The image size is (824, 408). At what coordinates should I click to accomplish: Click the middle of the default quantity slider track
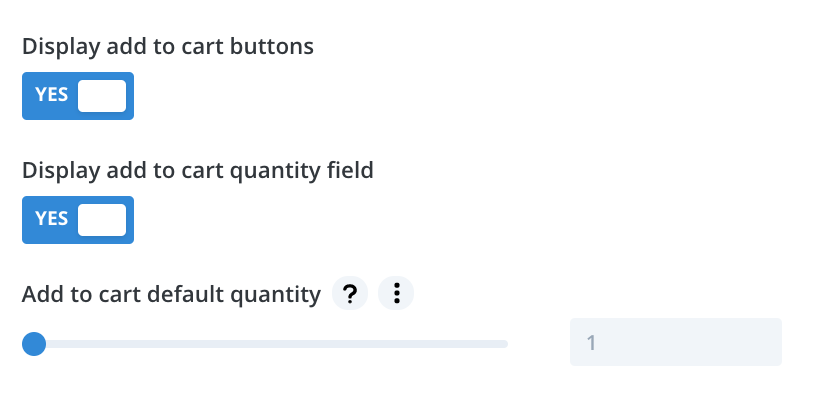tap(265, 344)
